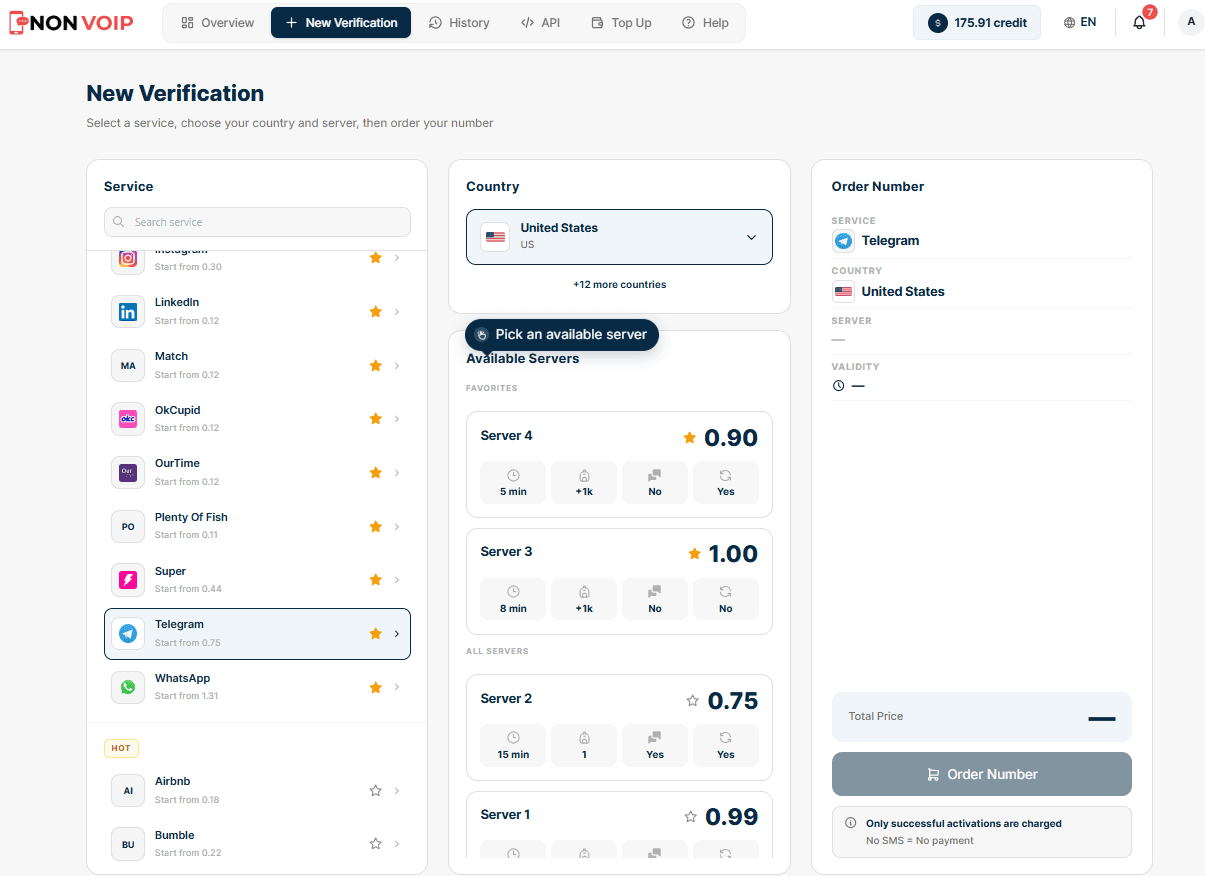
Task: Click the NON VOIP logo
Action: [71, 22]
